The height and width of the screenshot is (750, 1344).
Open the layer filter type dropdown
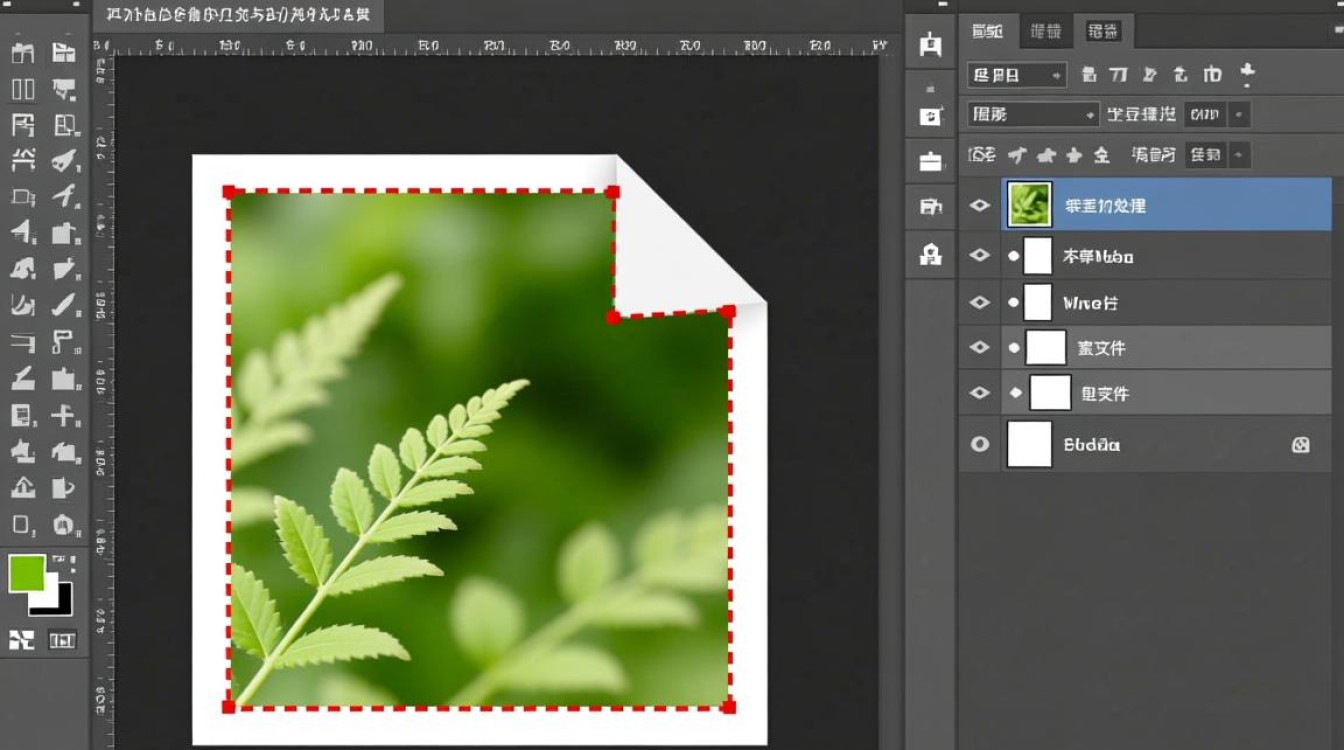(x=1017, y=75)
